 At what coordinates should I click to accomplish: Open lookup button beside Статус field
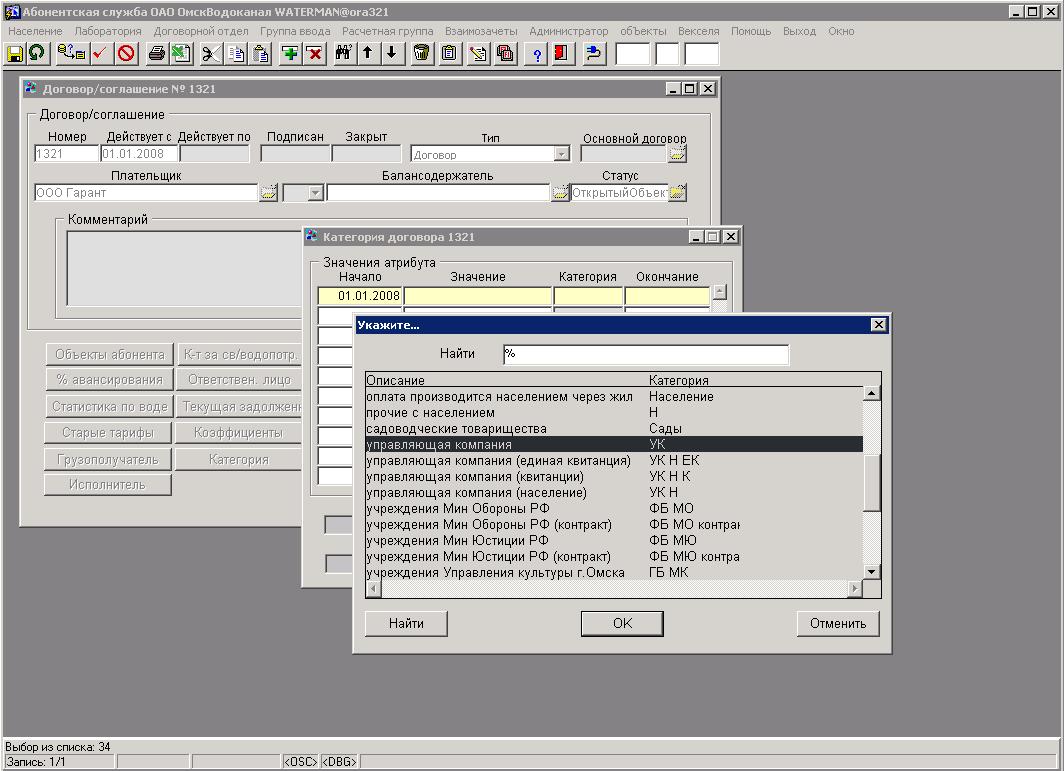[678, 193]
